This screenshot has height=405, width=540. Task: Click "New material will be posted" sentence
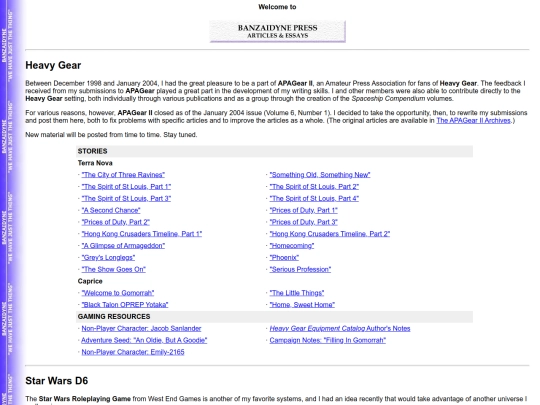[x=111, y=135]
